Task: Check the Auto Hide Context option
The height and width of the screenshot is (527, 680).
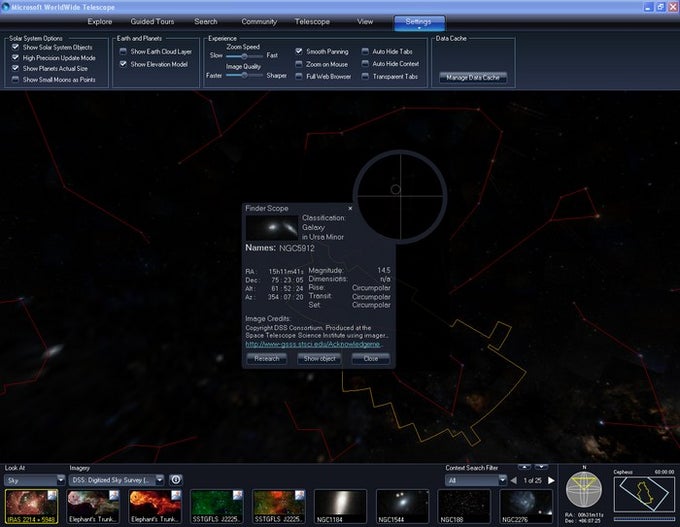Action: pyautogui.click(x=365, y=64)
